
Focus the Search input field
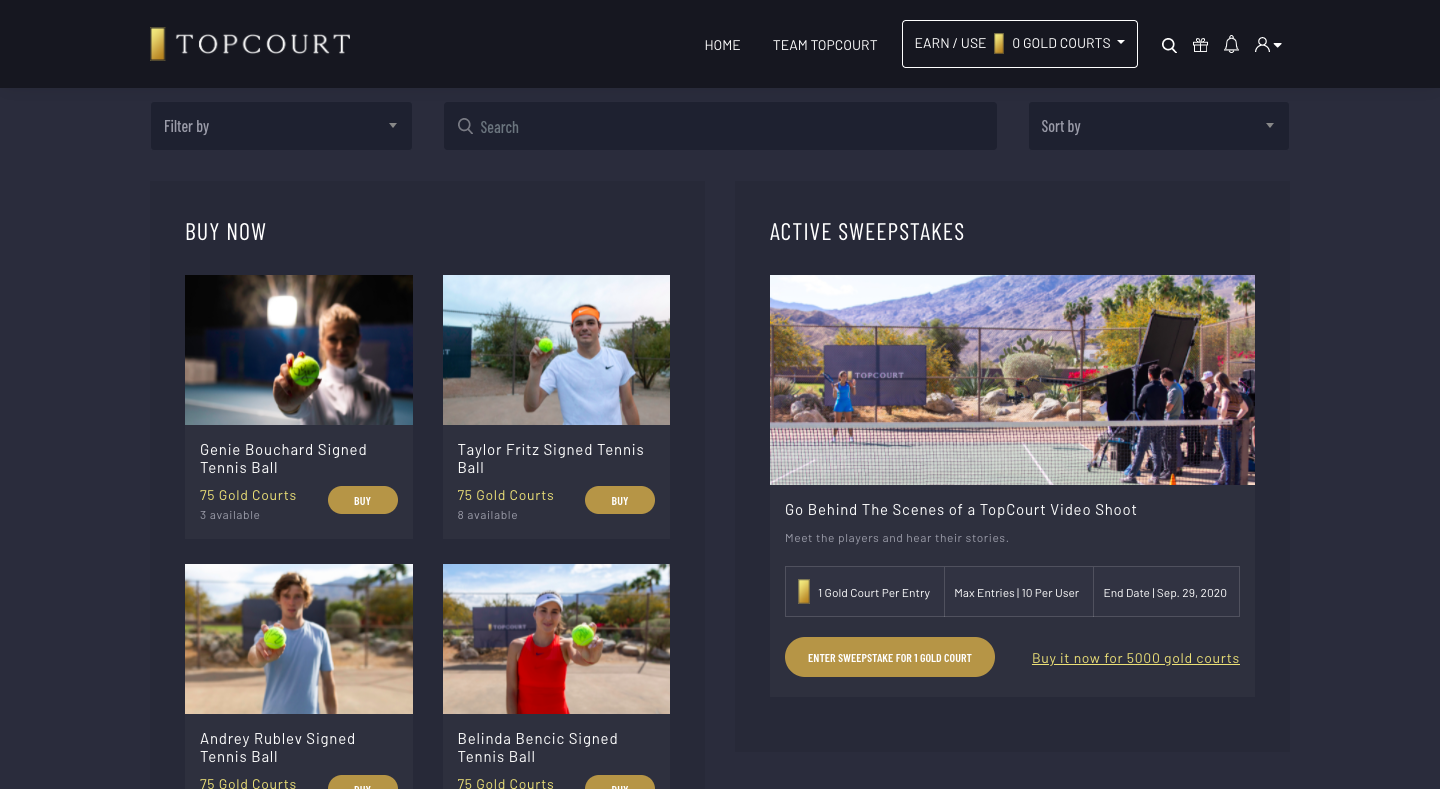click(720, 126)
